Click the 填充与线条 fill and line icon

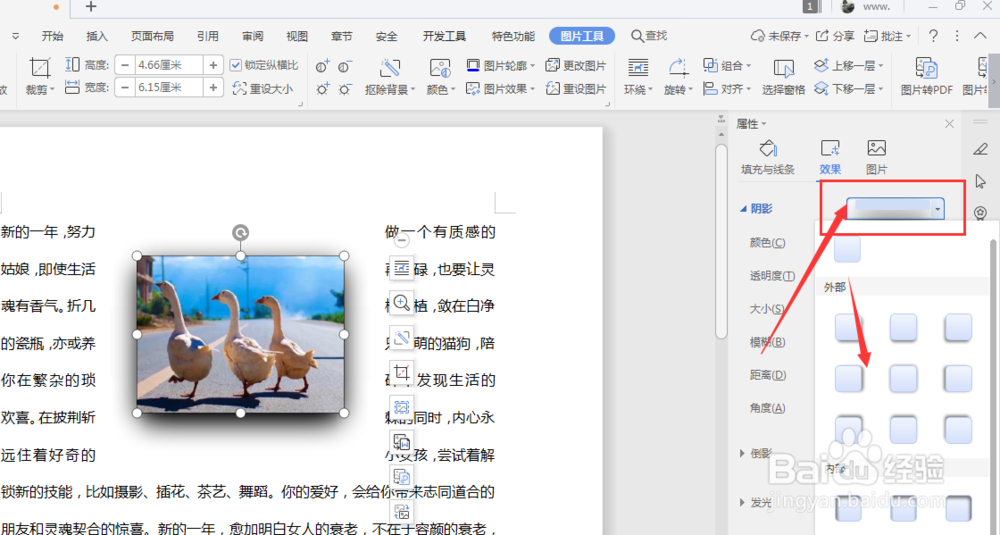click(x=768, y=157)
